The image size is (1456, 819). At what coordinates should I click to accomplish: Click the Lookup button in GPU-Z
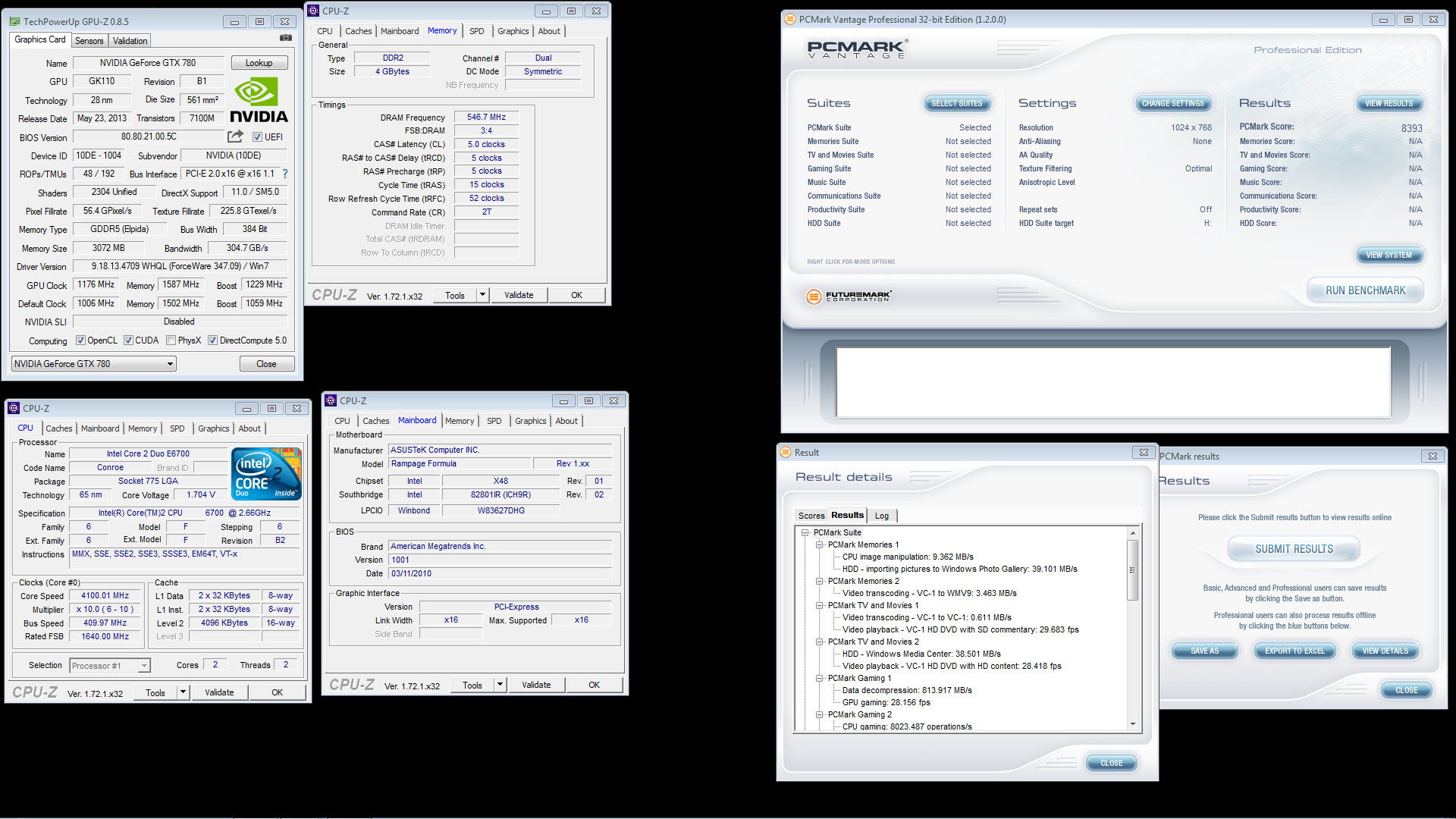(x=259, y=63)
